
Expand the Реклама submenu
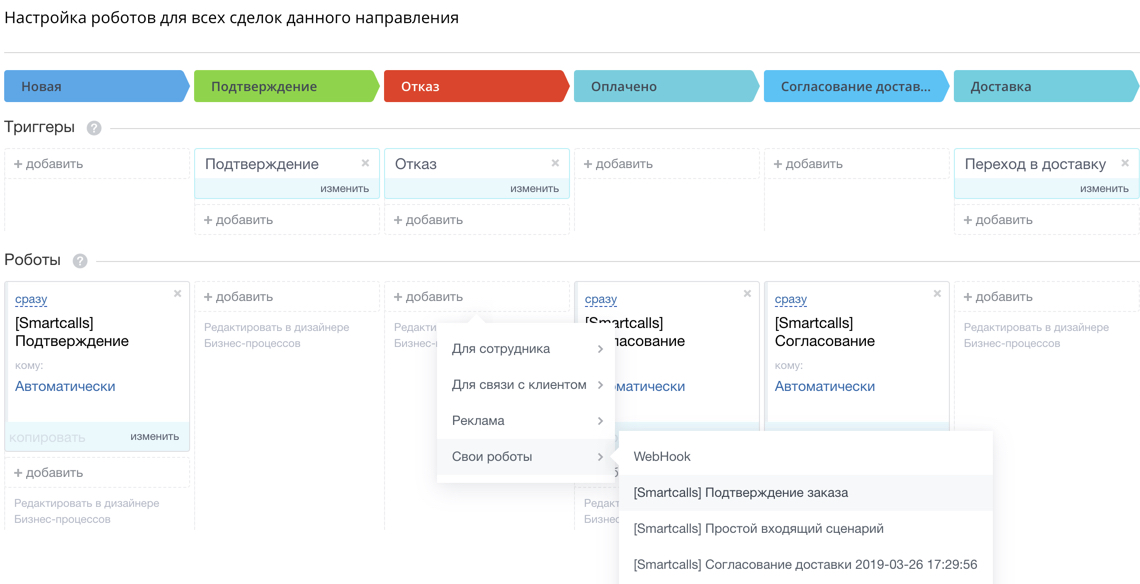tap(525, 421)
